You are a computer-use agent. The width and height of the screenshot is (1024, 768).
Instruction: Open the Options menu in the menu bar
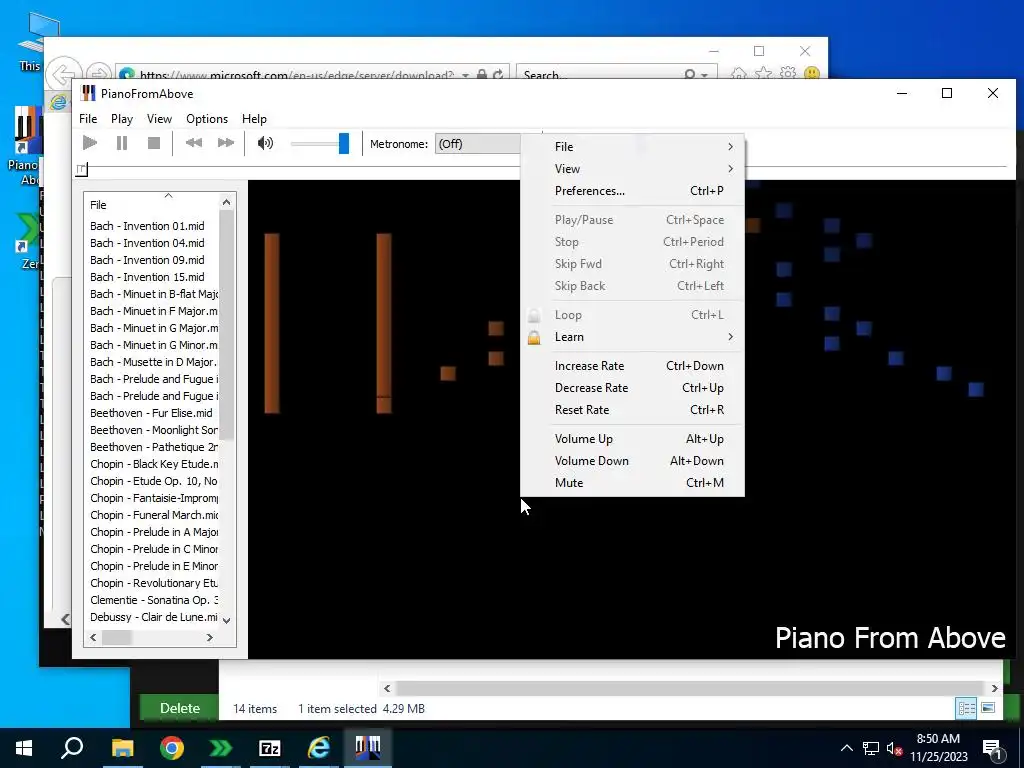pyautogui.click(x=207, y=119)
